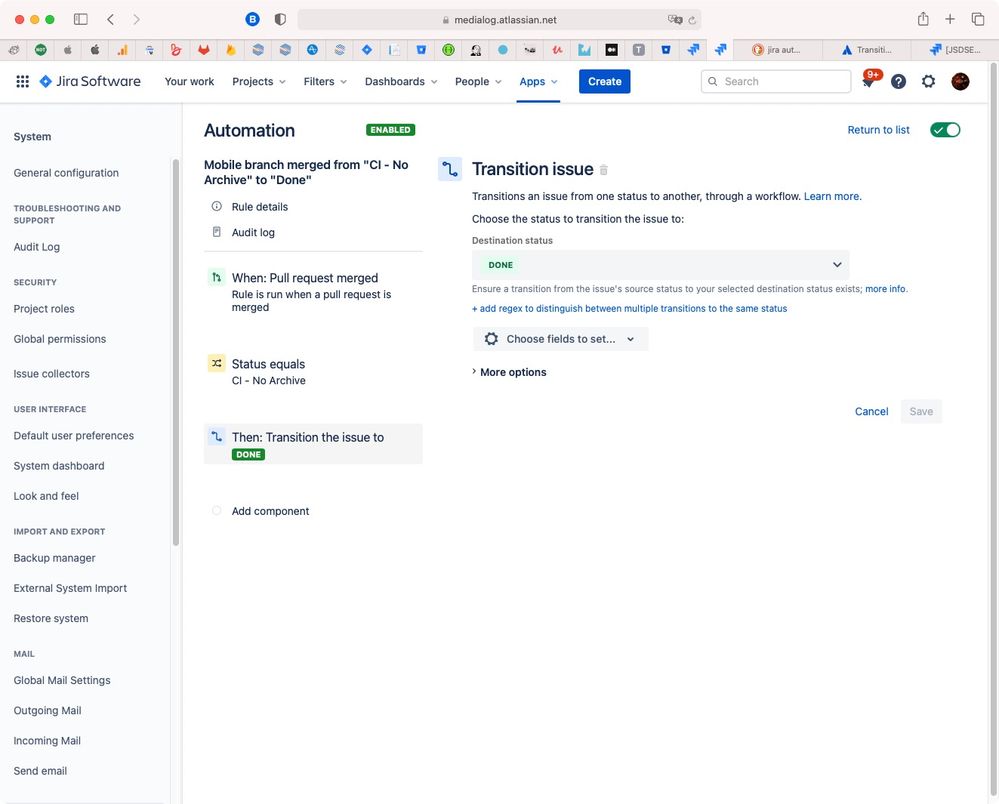Select the Transition the issue action icon
The image size is (999, 804).
pos(215,436)
